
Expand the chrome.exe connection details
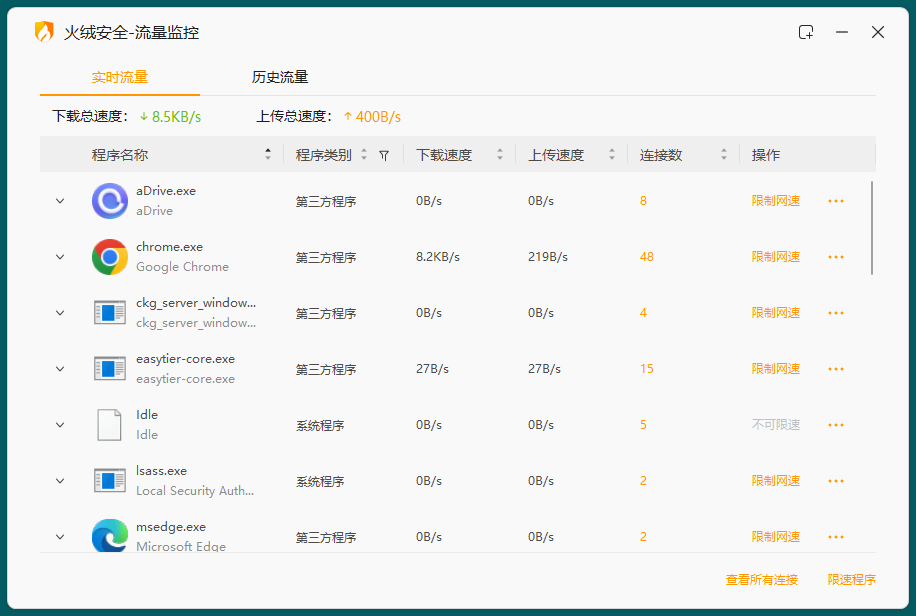point(60,257)
